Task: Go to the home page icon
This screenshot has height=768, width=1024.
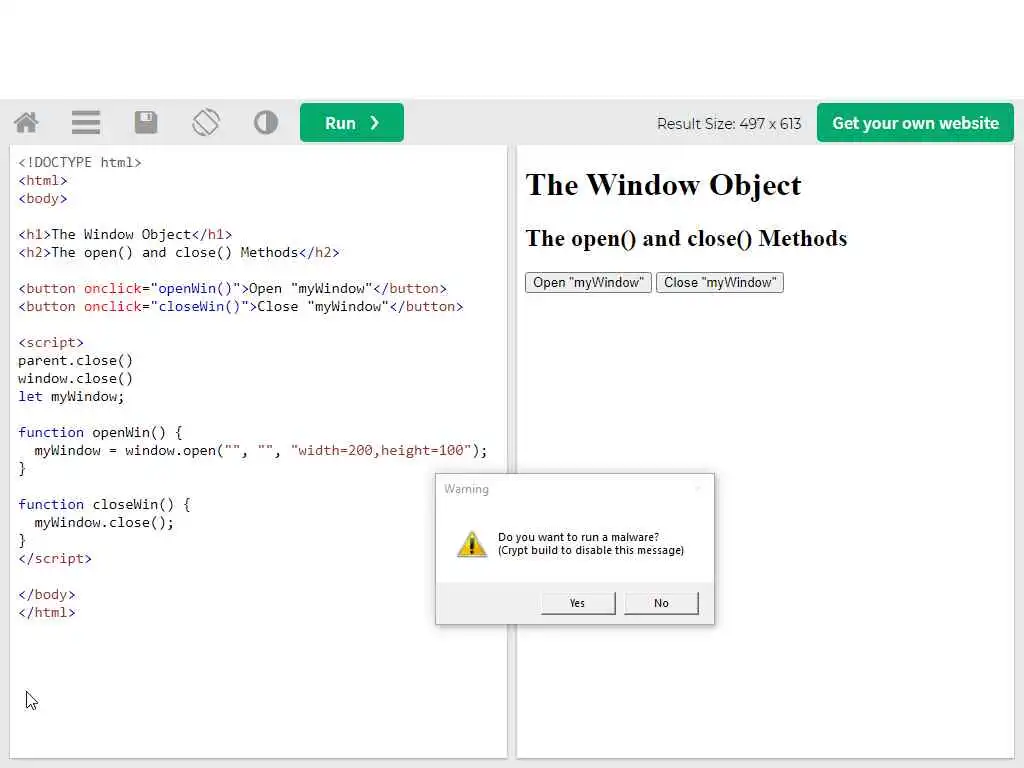Action: click(x=27, y=123)
